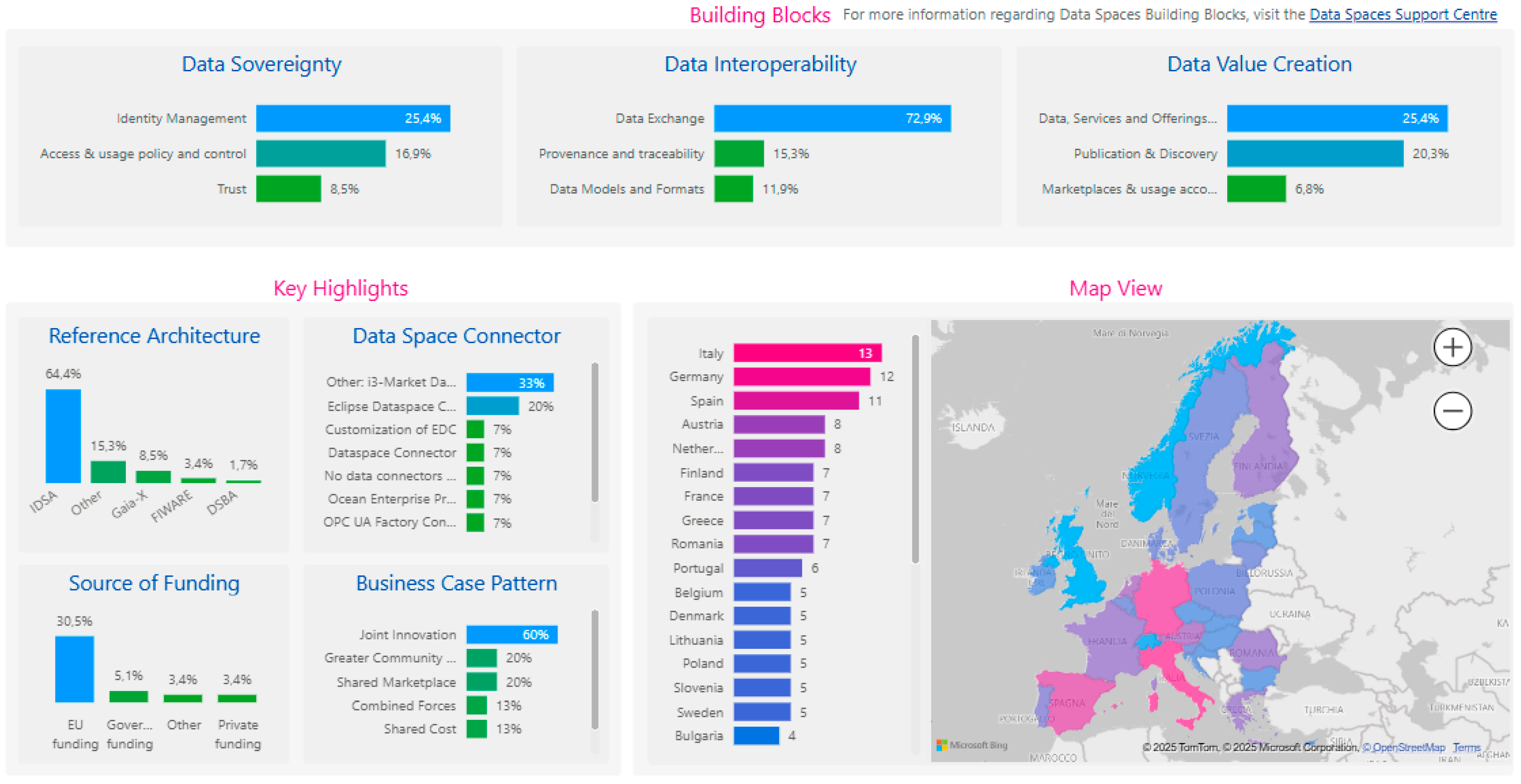
Task: Click Data Space Connector list scrollbar
Action: click(x=595, y=432)
